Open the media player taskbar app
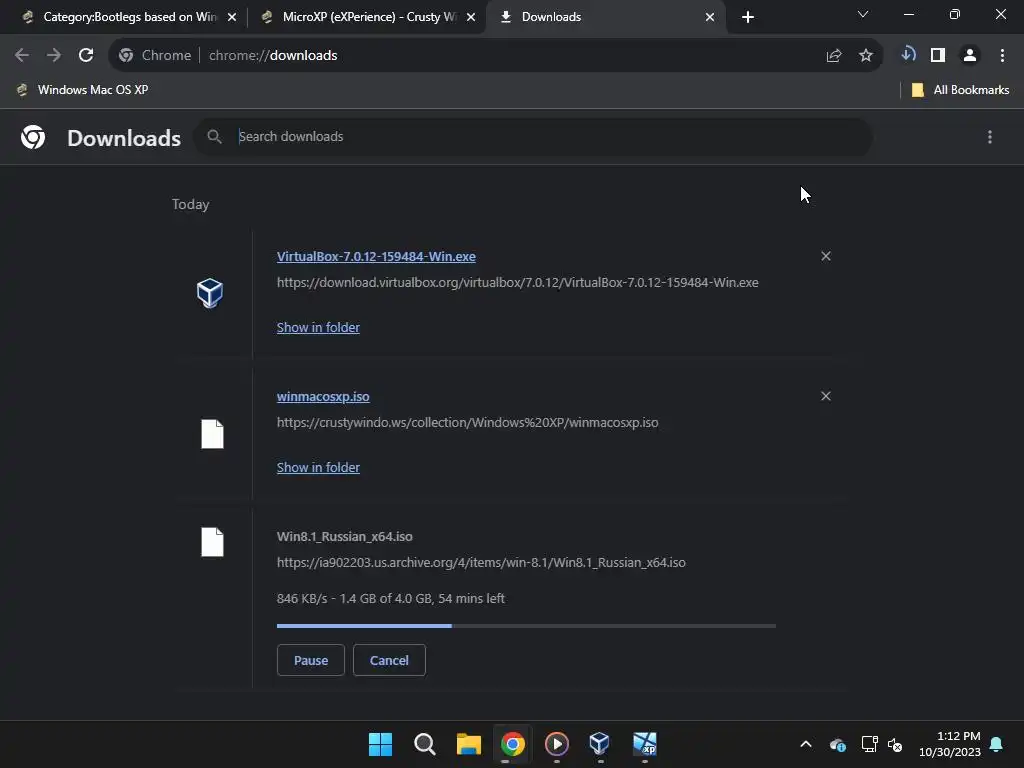 pos(556,744)
